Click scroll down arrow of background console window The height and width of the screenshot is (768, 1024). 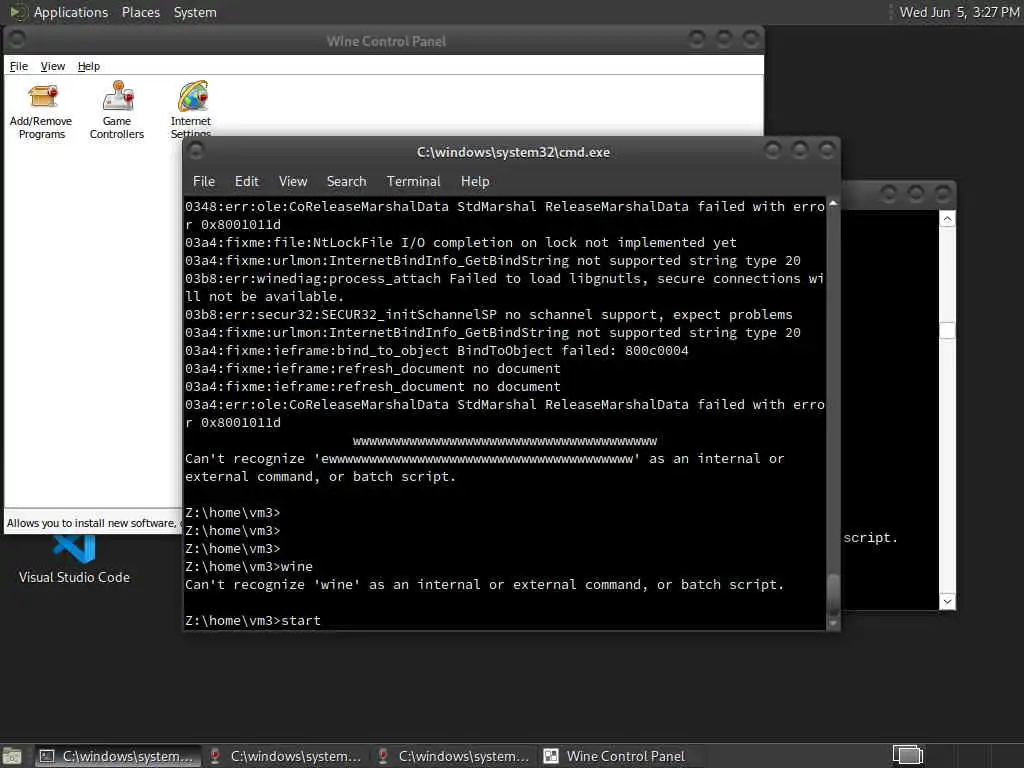(947, 601)
